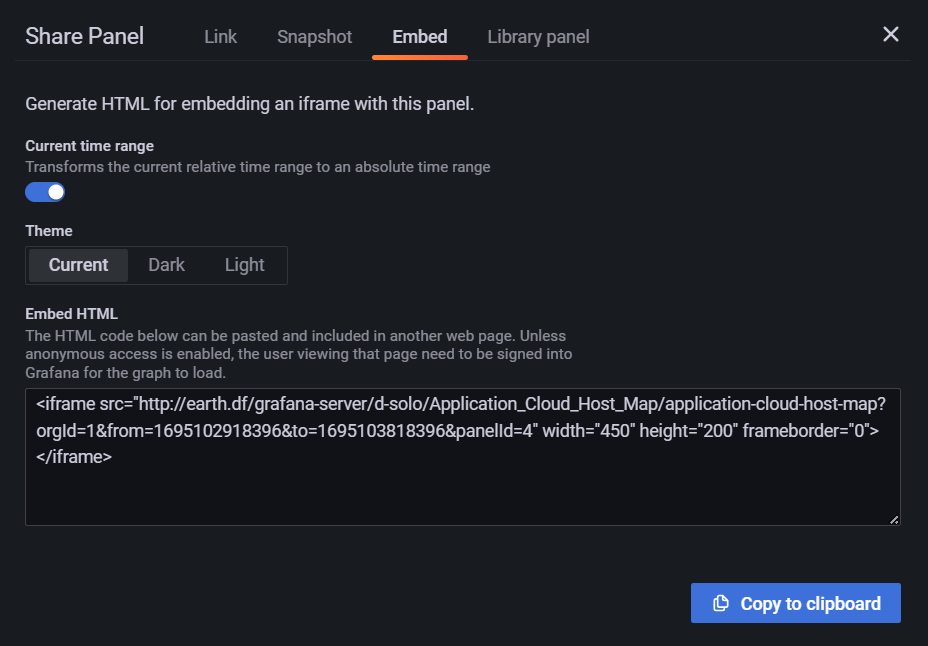Close the Share Panel dialog
The height and width of the screenshot is (646, 928).
pos(891,35)
